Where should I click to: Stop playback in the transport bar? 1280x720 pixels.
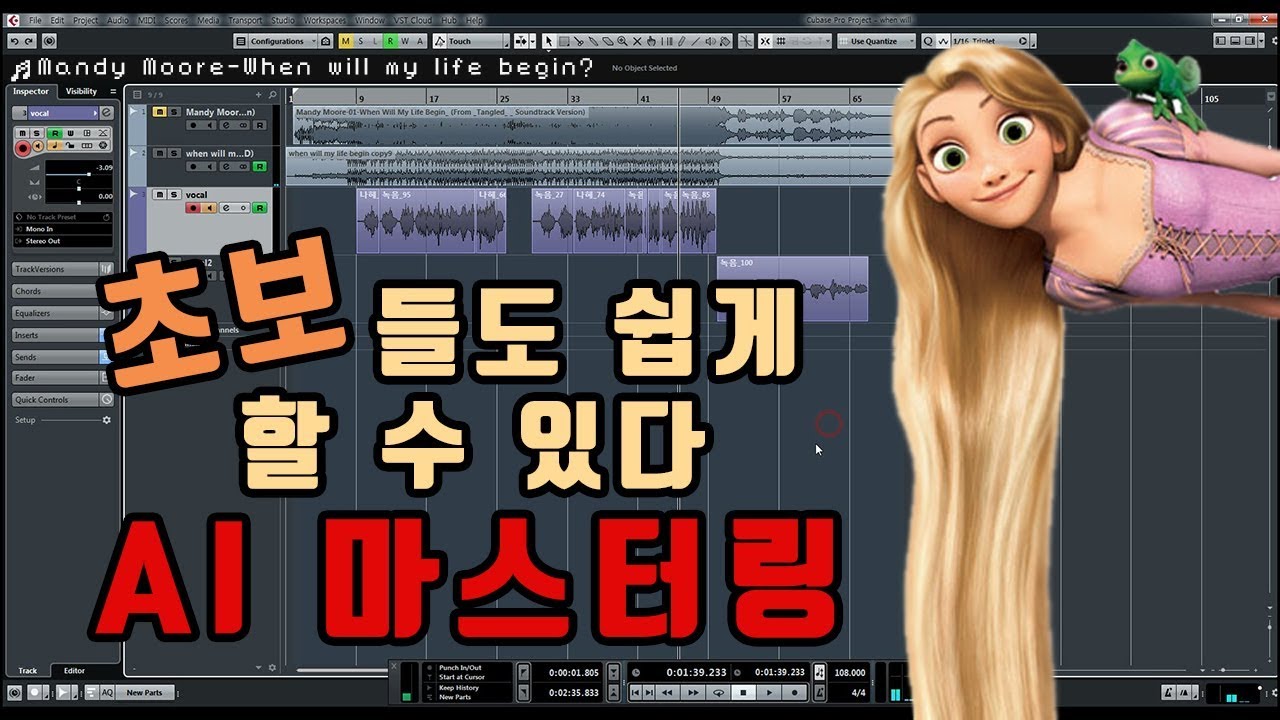(x=743, y=692)
